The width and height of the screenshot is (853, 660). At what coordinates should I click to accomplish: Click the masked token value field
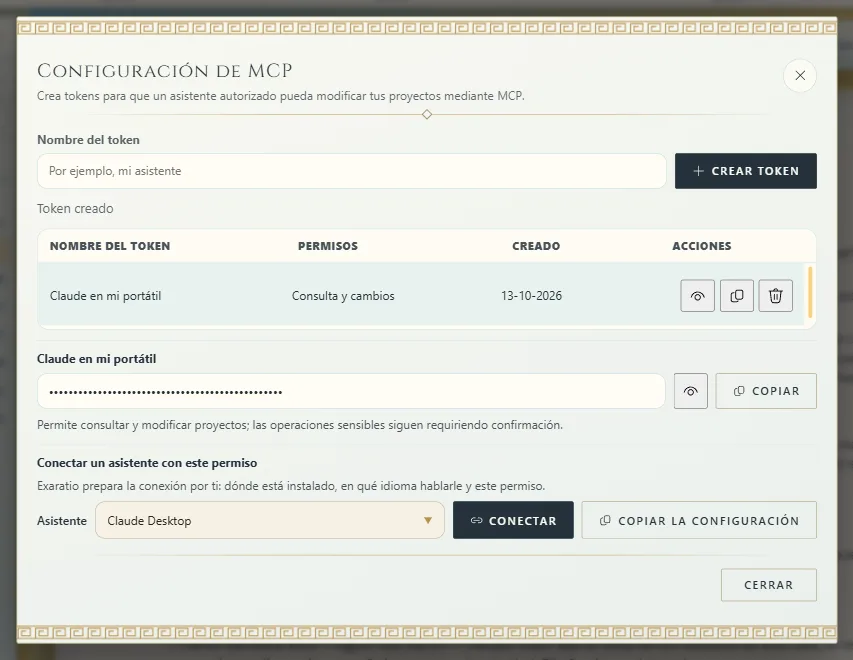(x=351, y=391)
